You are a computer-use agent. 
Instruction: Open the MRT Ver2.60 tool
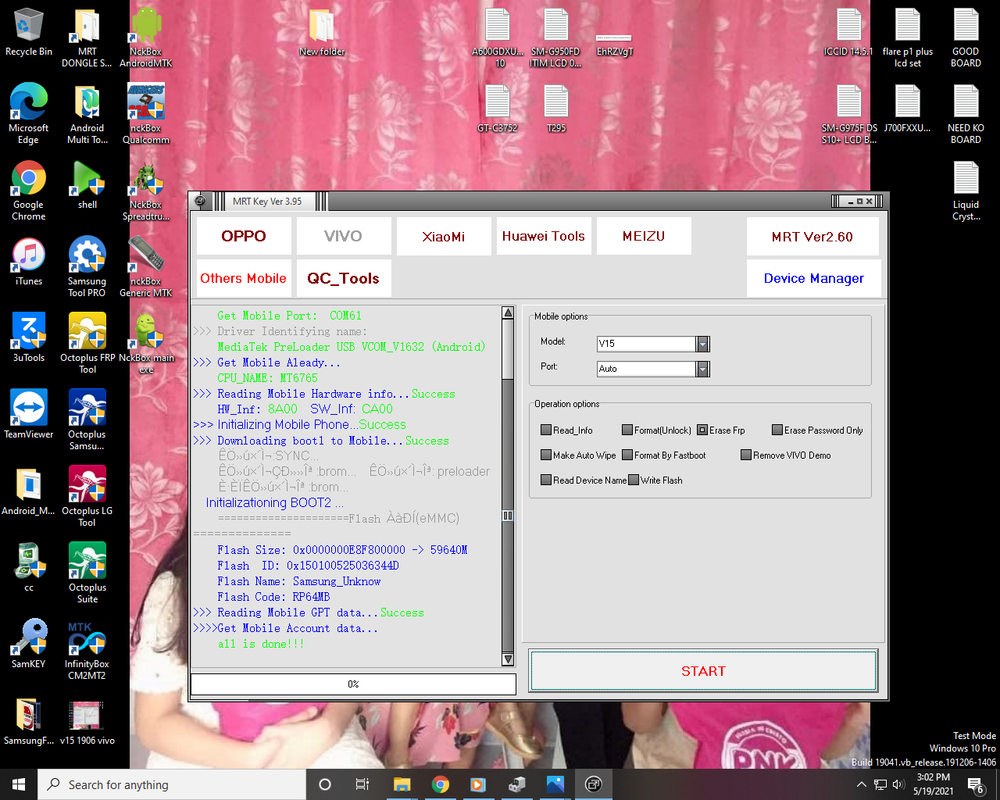[x=812, y=236]
